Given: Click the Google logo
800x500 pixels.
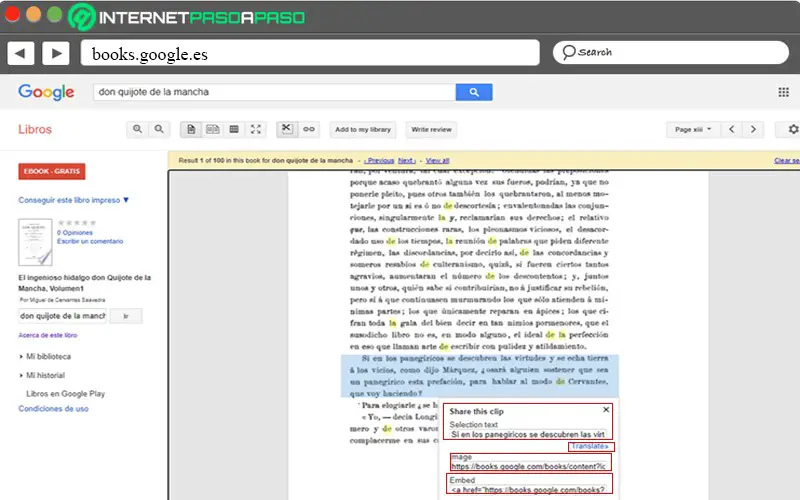Looking at the screenshot, I should 46,92.
